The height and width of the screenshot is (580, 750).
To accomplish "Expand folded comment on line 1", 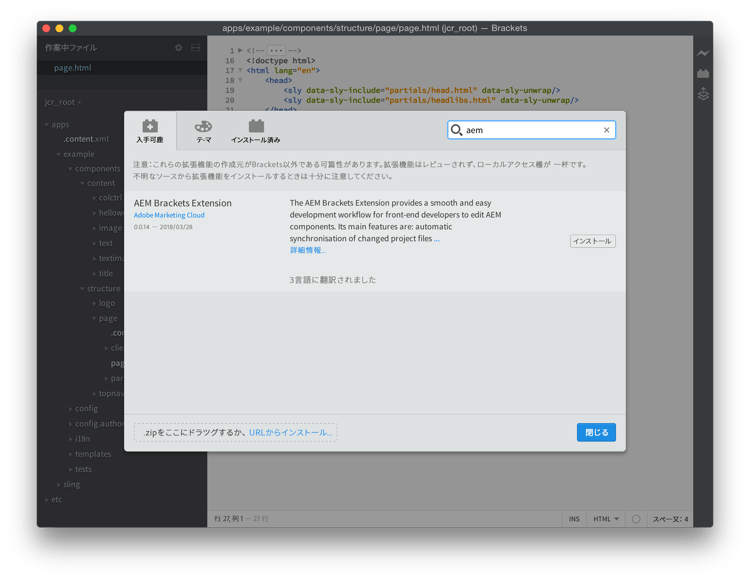I will point(240,50).
